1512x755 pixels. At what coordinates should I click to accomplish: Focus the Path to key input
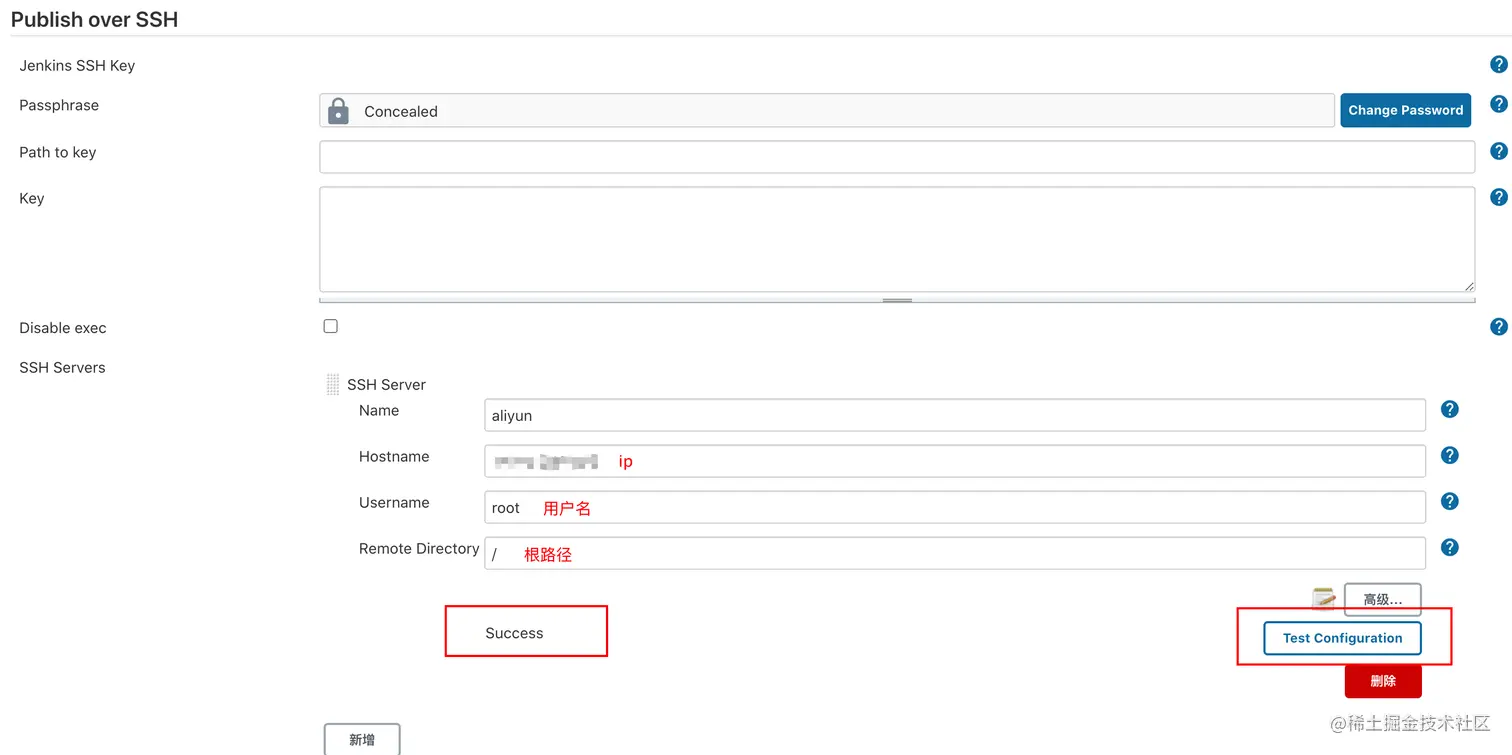point(897,156)
